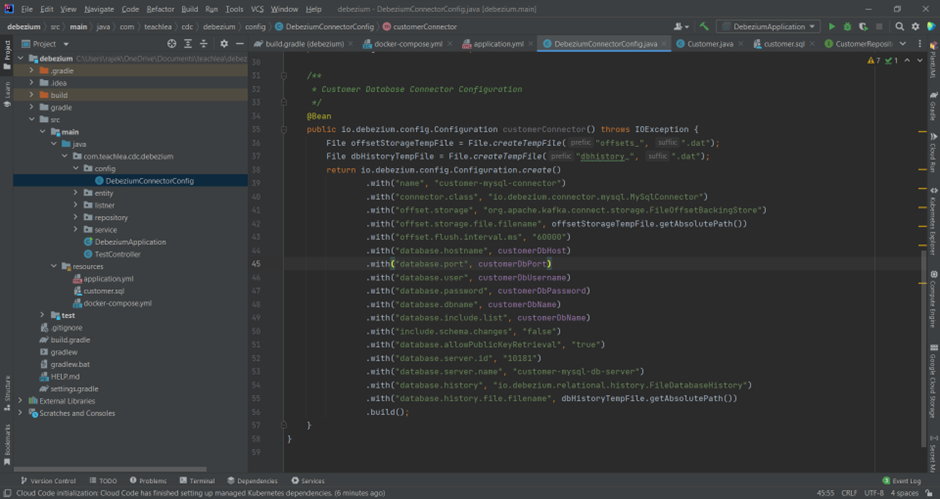Expand External Libraries node
Image resolution: width=940 pixels, height=499 pixels.
[x=21, y=401]
